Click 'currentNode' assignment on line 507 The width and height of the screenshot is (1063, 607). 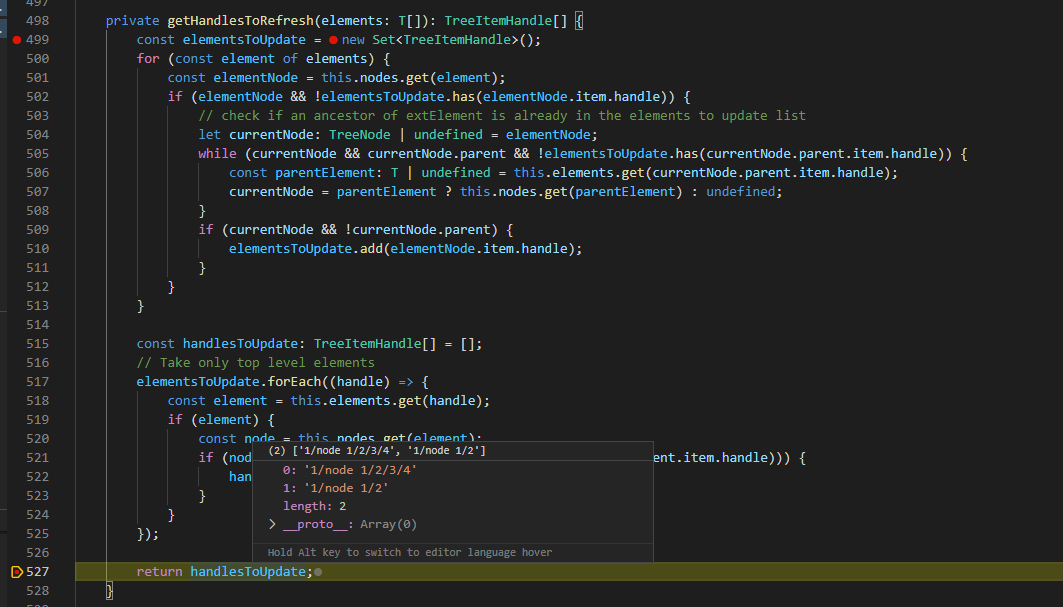pos(271,192)
